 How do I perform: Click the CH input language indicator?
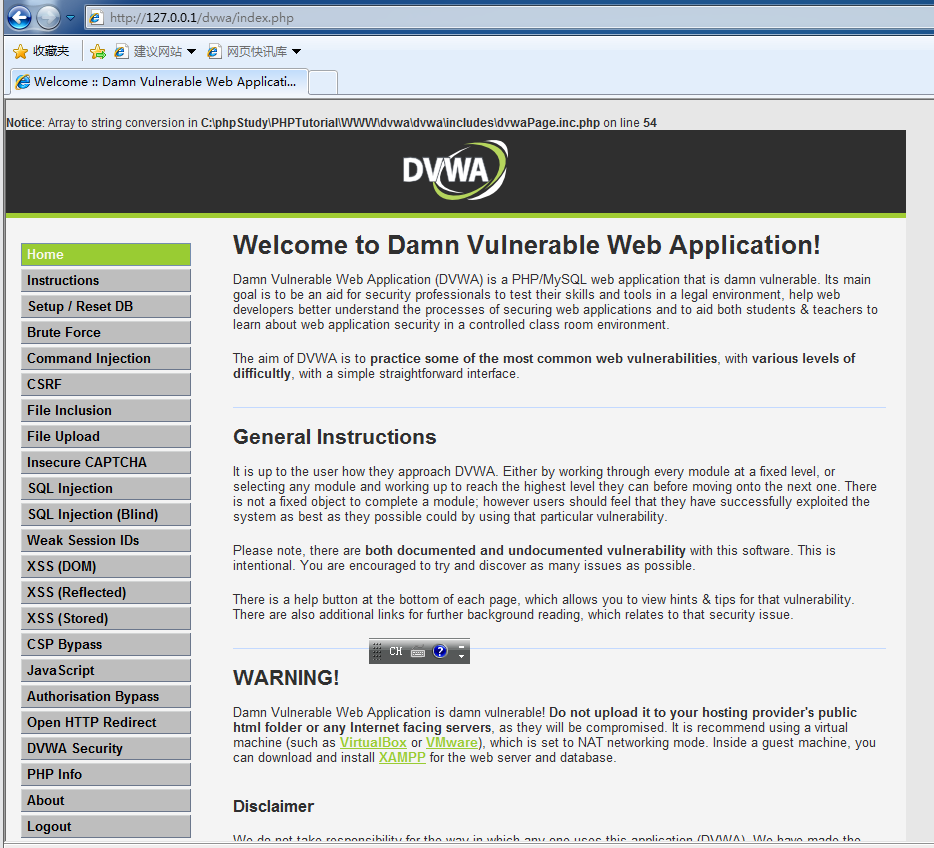(396, 651)
